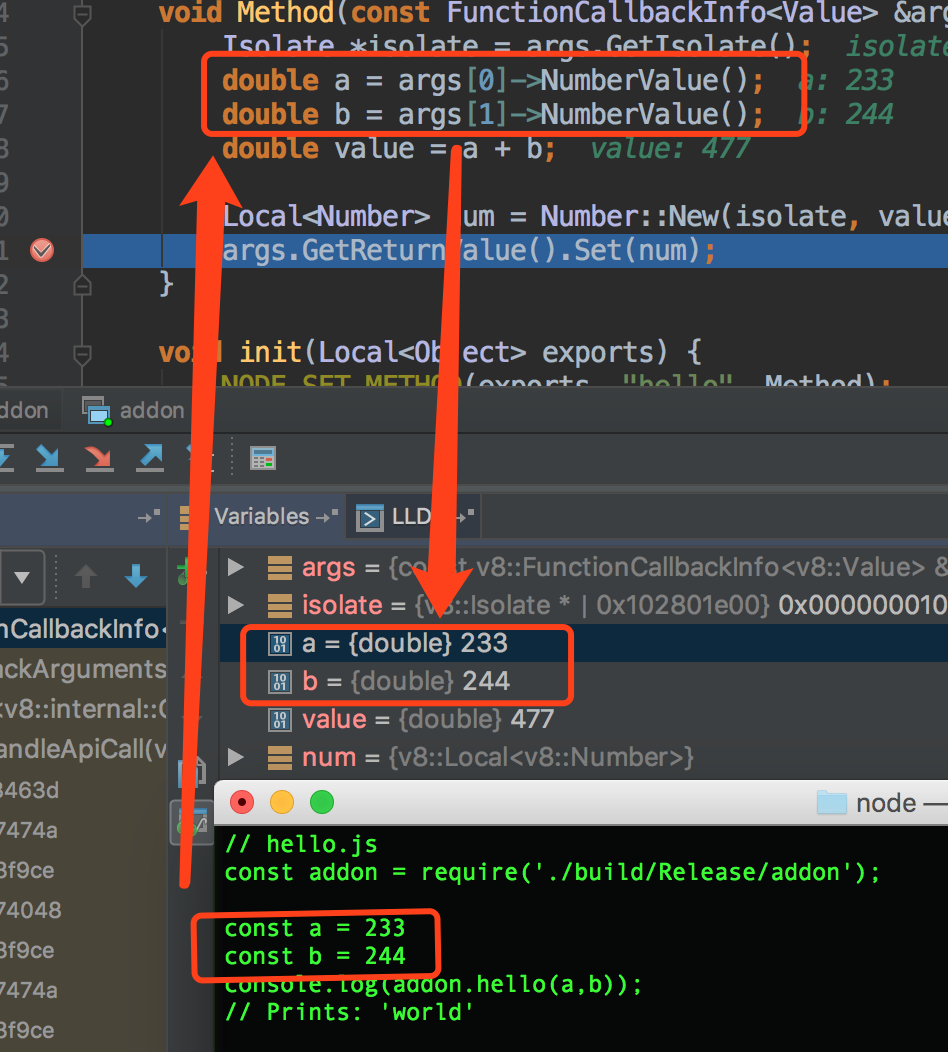Select the ckArguments stack frame
This screenshot has width=948, height=1052.
point(83,669)
